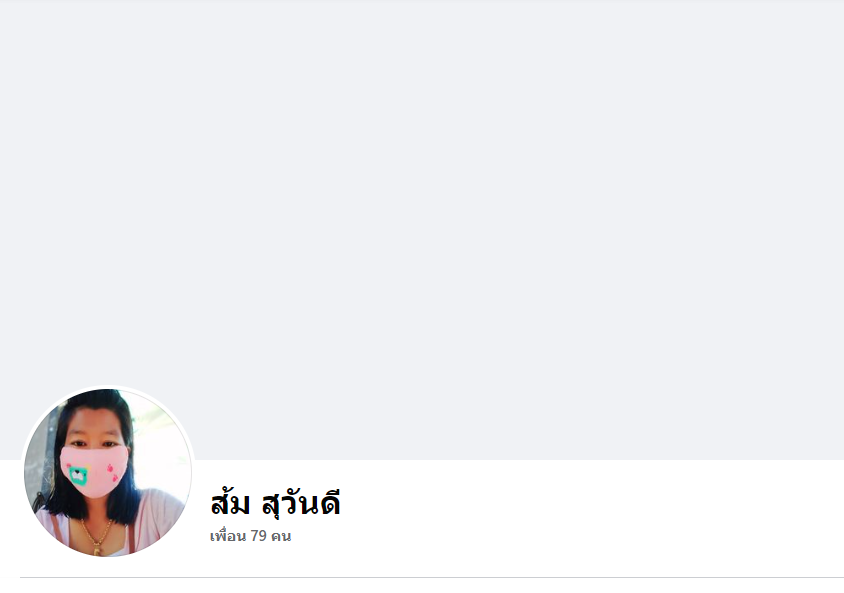Click the empty gray cover photo area
Viewport: 844px width, 593px height.
pyautogui.click(x=422, y=215)
